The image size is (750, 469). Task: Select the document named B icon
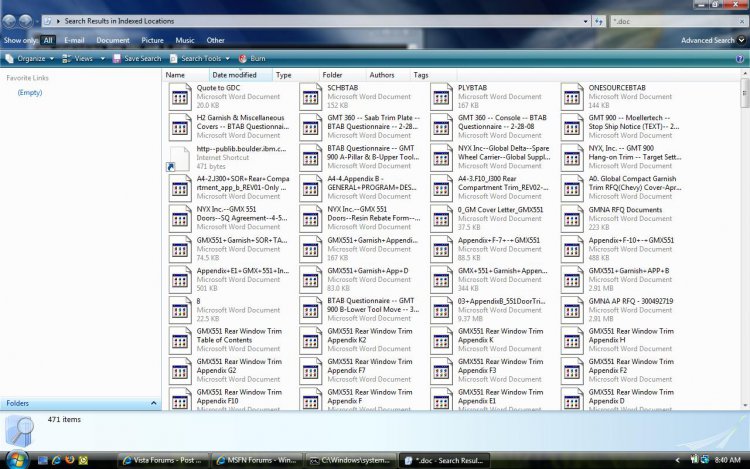[180, 310]
